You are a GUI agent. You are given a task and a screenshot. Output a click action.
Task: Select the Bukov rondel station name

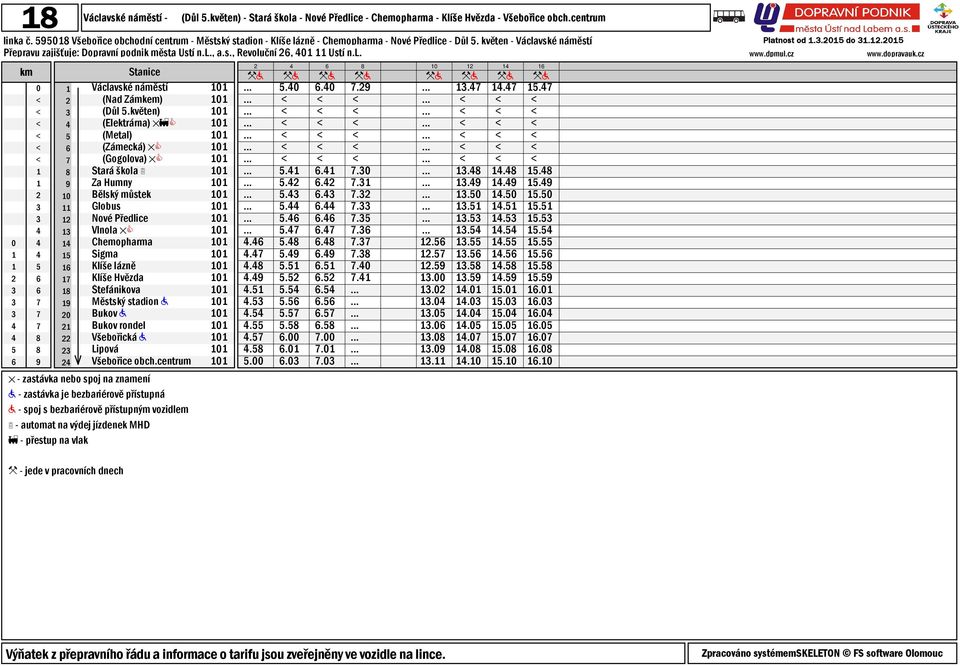coord(119,326)
